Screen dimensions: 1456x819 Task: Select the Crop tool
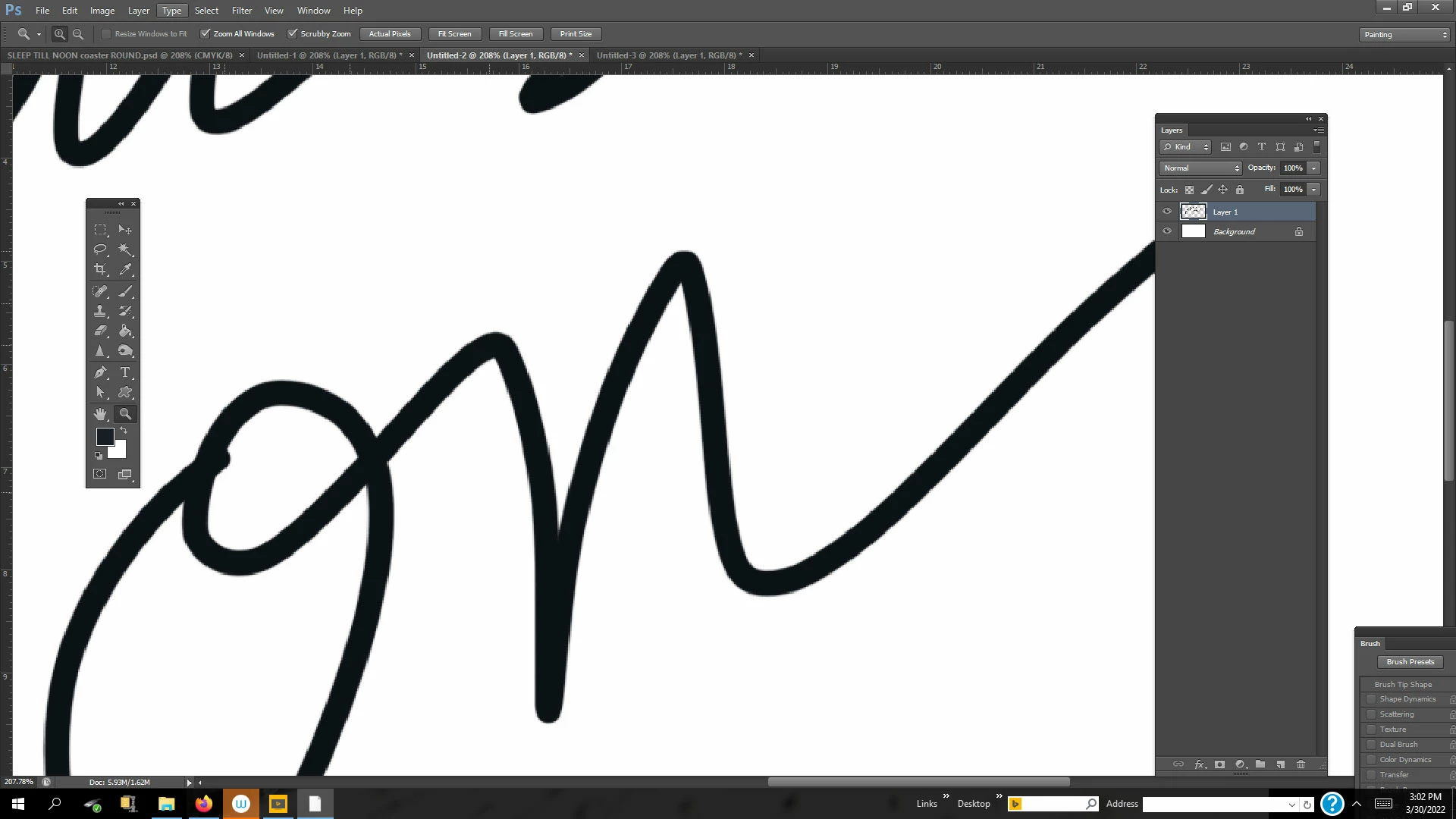99,269
